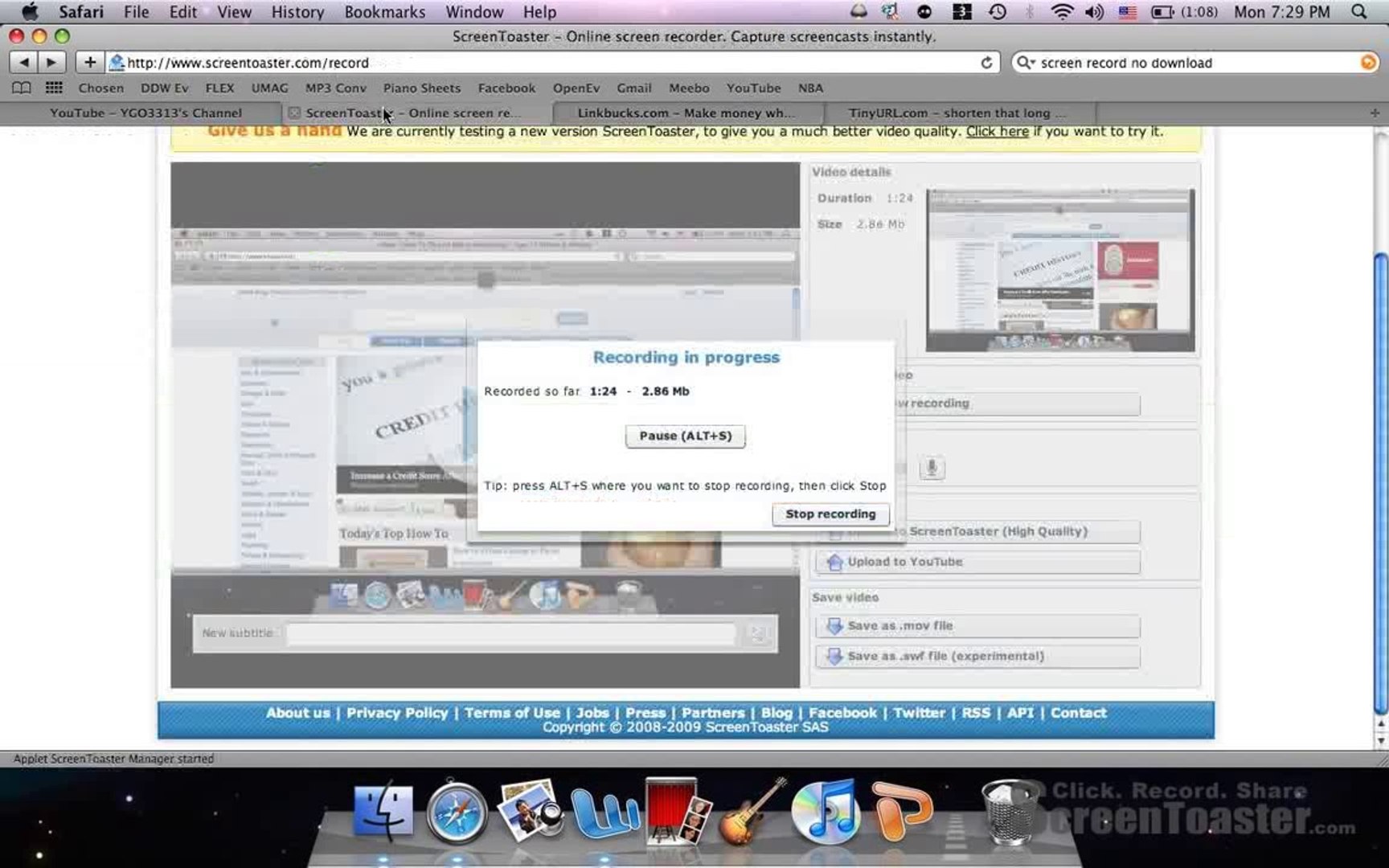The width and height of the screenshot is (1389, 868).
Task: Click the recording preview thumbnail in Video details
Action: 1060,270
